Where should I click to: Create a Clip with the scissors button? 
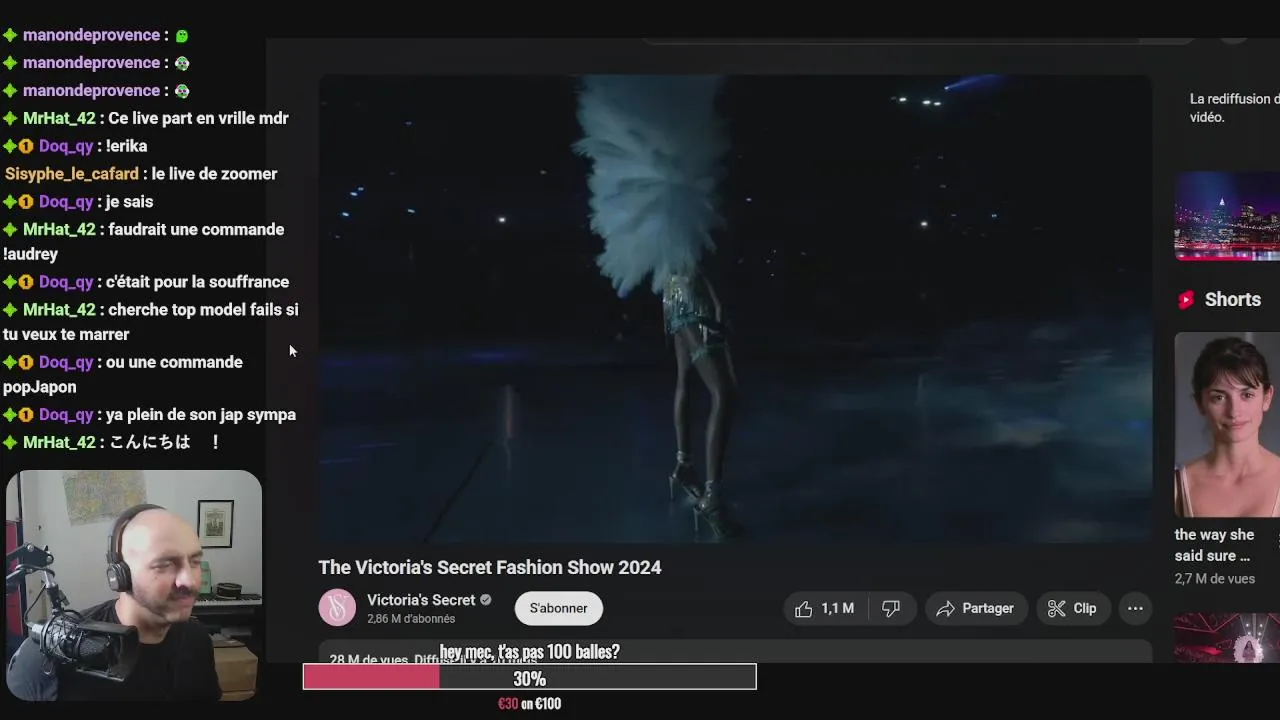coord(1072,608)
